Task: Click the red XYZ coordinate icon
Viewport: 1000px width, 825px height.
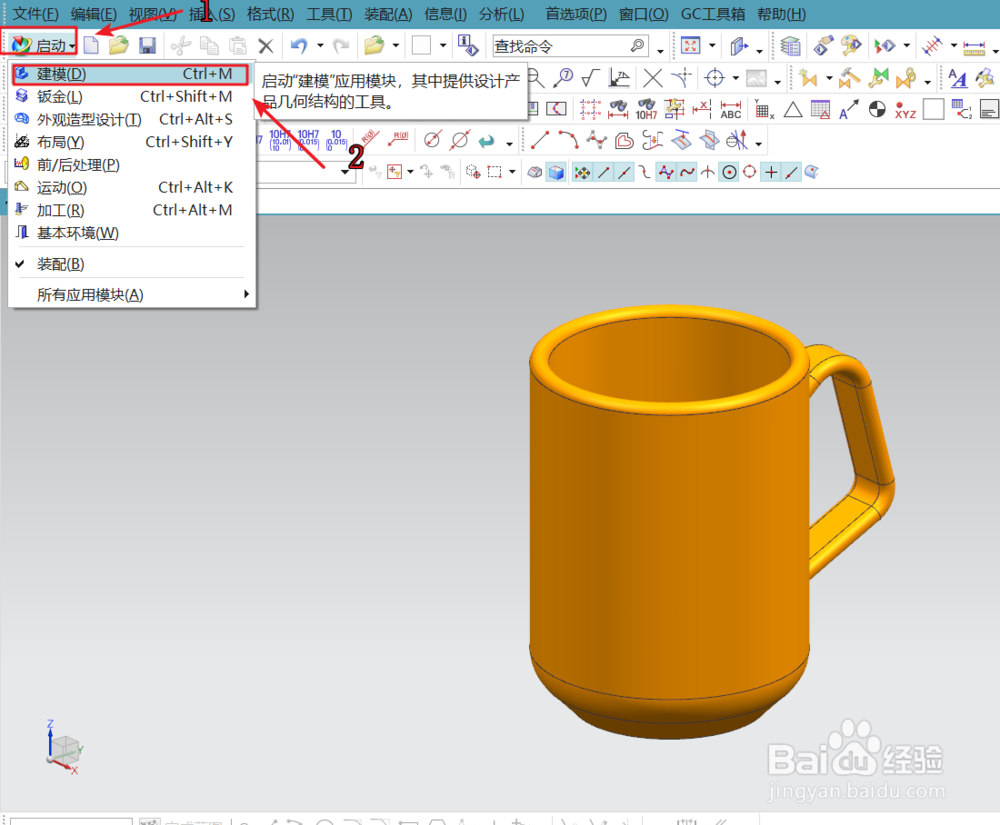Action: [905, 110]
